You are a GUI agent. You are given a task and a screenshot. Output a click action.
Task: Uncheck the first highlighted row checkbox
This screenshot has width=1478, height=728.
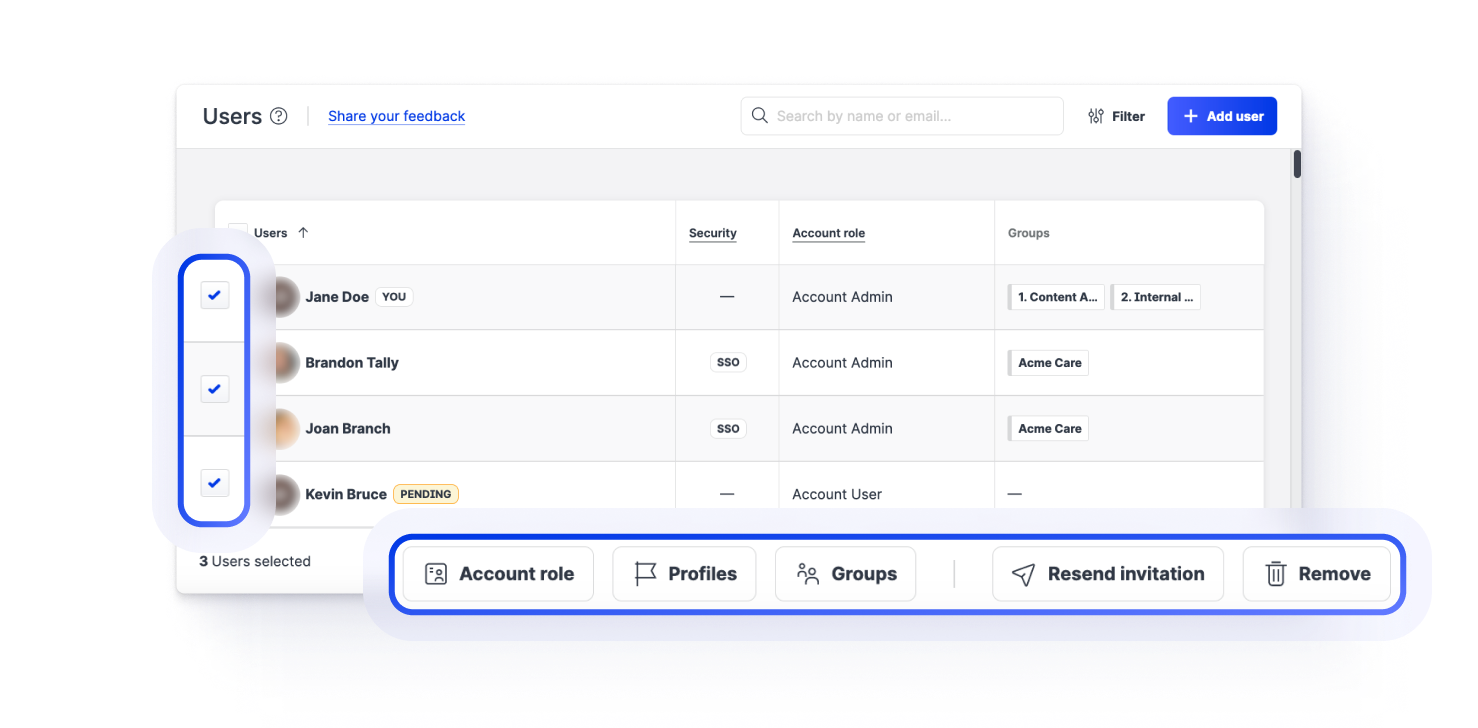(x=214, y=295)
